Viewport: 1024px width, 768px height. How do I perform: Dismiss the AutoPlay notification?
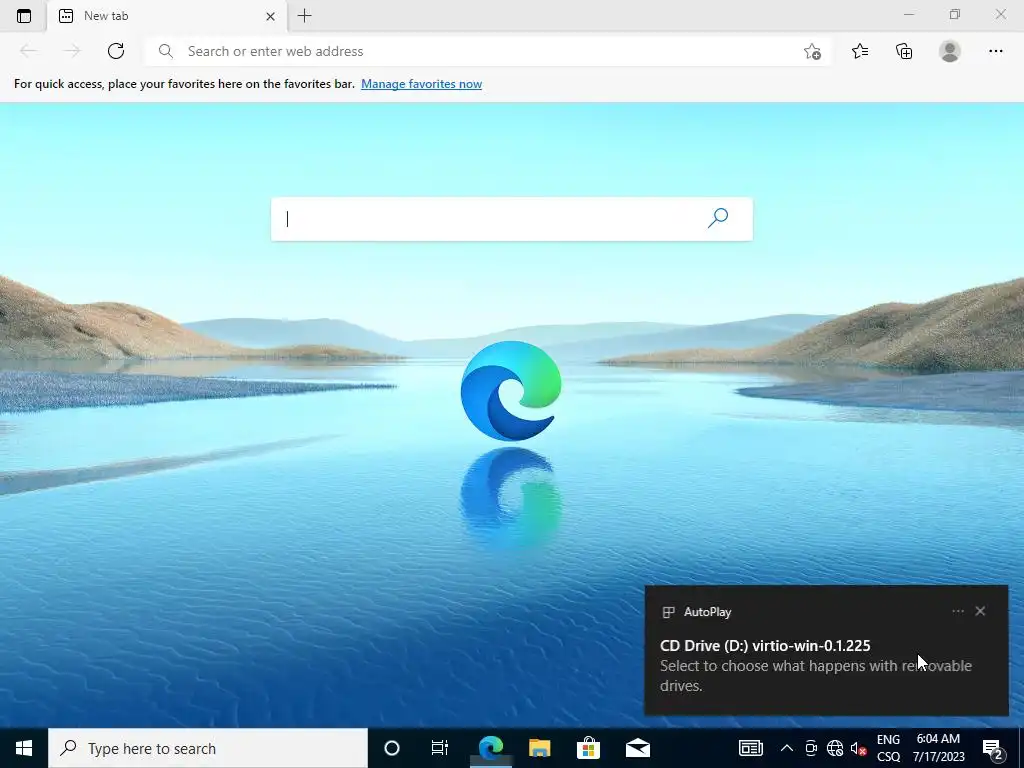980,611
